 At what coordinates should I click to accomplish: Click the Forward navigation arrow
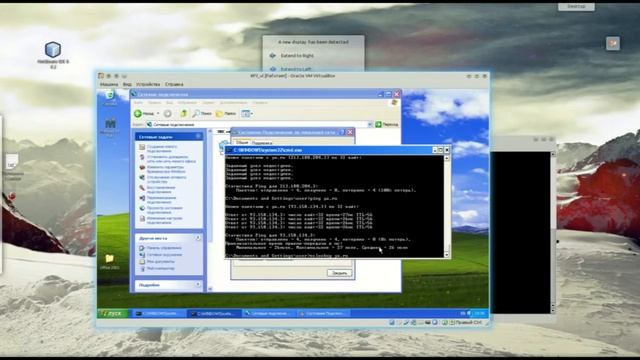(x=168, y=113)
